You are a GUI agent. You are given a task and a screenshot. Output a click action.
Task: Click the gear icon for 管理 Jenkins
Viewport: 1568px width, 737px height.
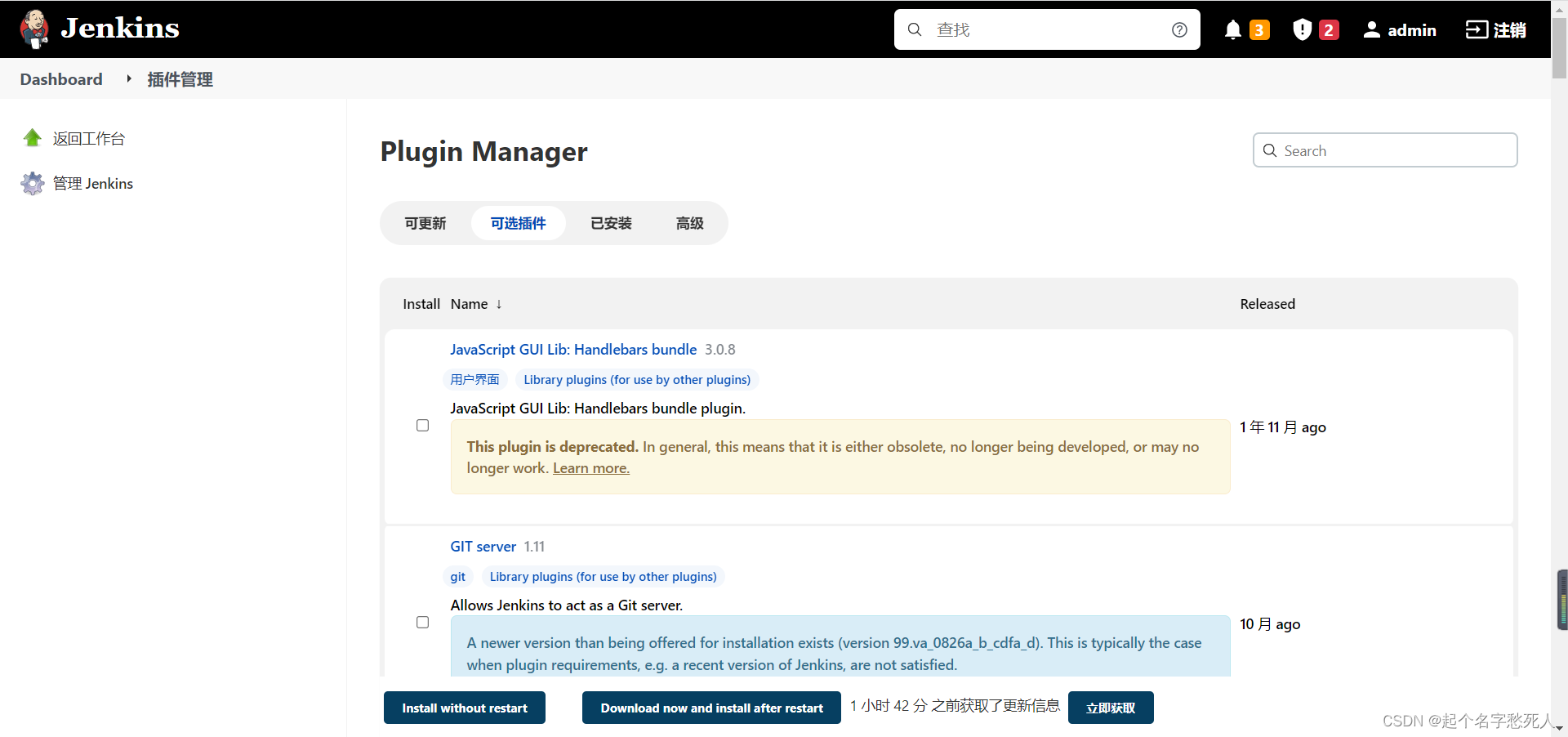pos(33,183)
